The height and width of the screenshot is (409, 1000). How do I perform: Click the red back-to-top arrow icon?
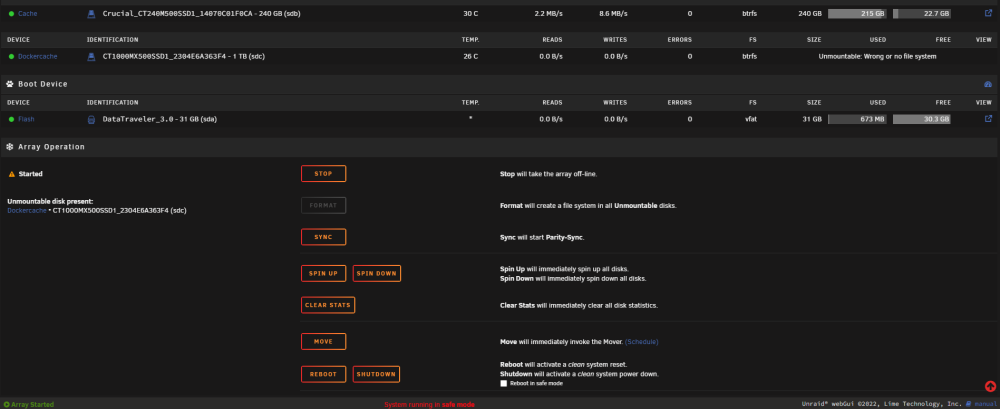point(990,386)
